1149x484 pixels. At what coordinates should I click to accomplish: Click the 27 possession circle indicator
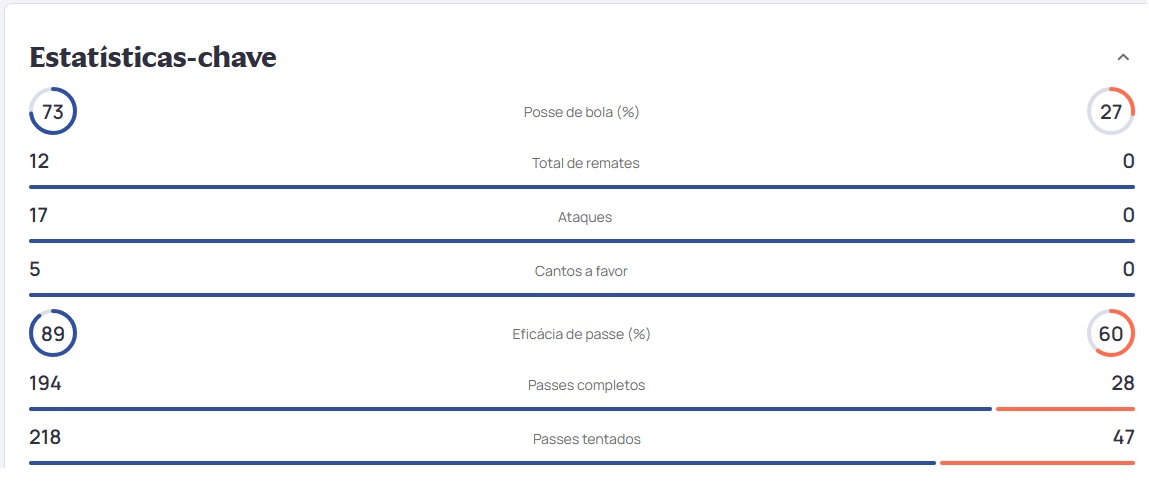tap(1111, 111)
